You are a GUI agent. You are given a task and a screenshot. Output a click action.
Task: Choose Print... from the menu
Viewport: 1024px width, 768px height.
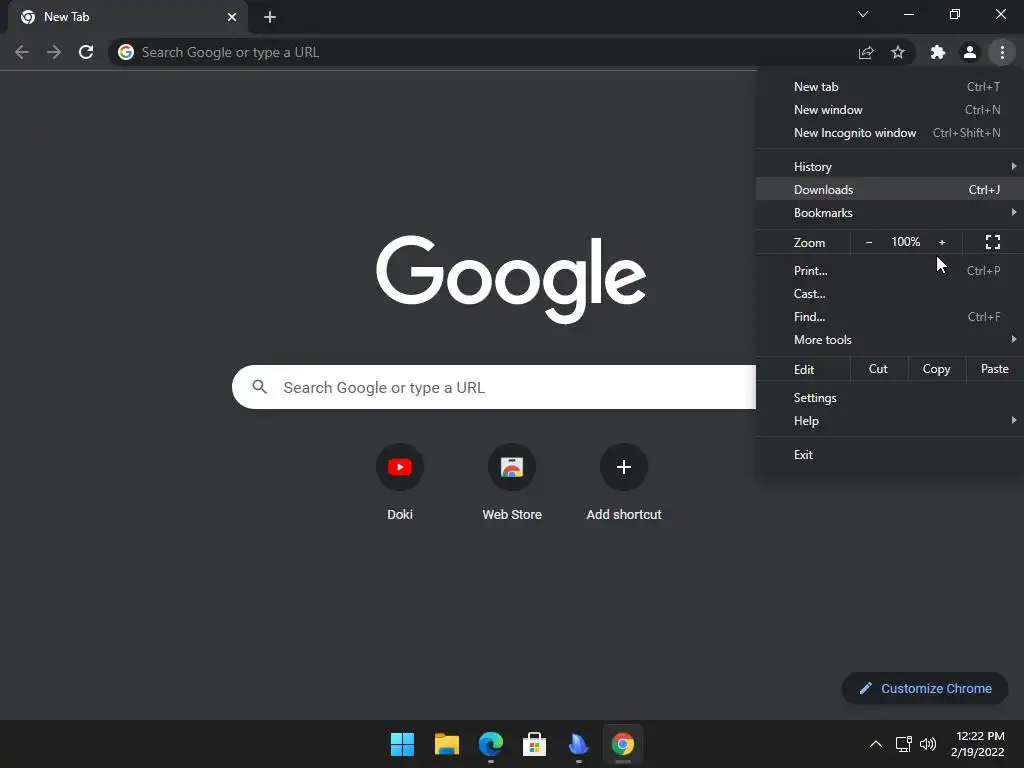(x=889, y=270)
